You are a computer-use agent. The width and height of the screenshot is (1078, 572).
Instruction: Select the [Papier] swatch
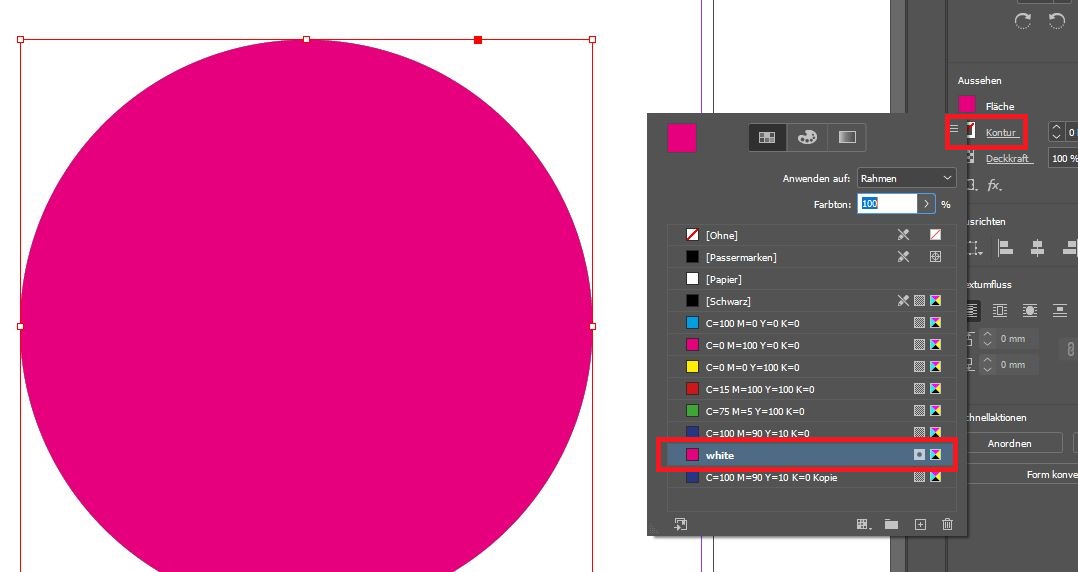[723, 279]
